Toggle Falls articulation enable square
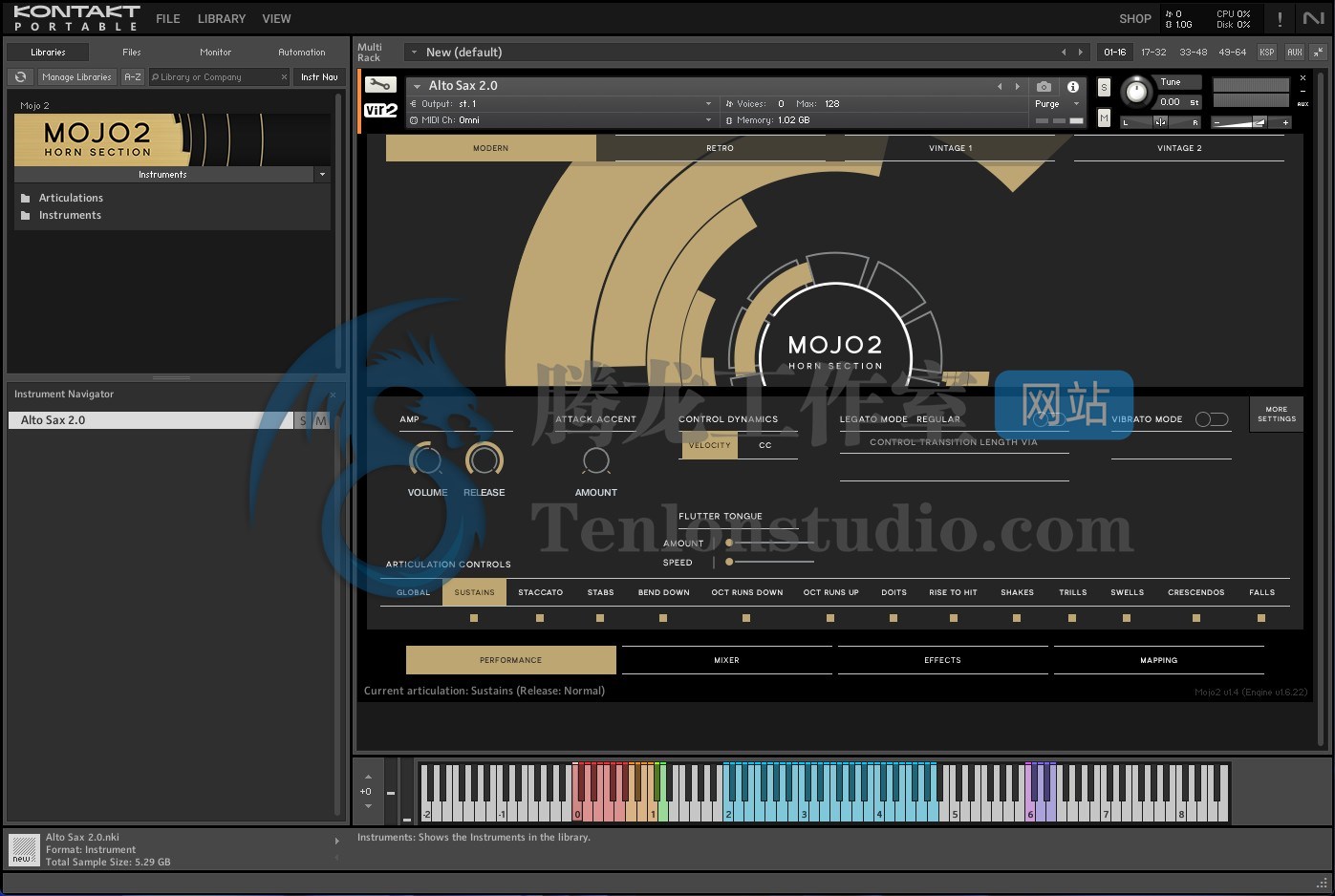Viewport: 1335px width, 896px height. 1261,618
